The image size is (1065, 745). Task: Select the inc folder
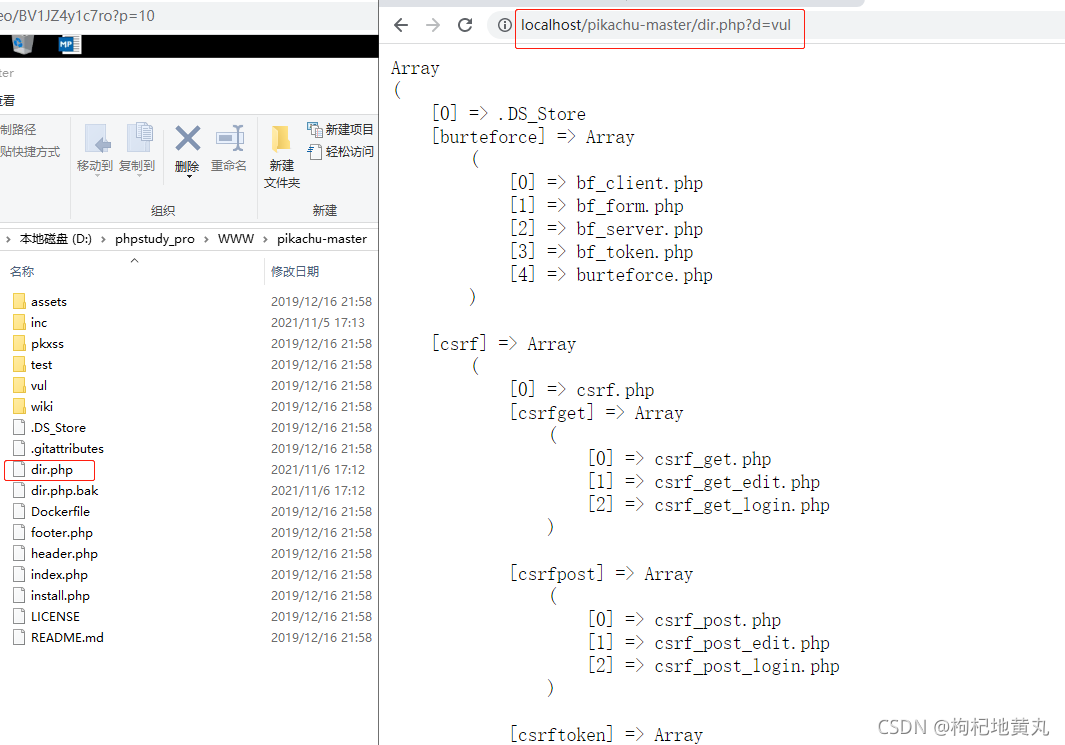(39, 323)
